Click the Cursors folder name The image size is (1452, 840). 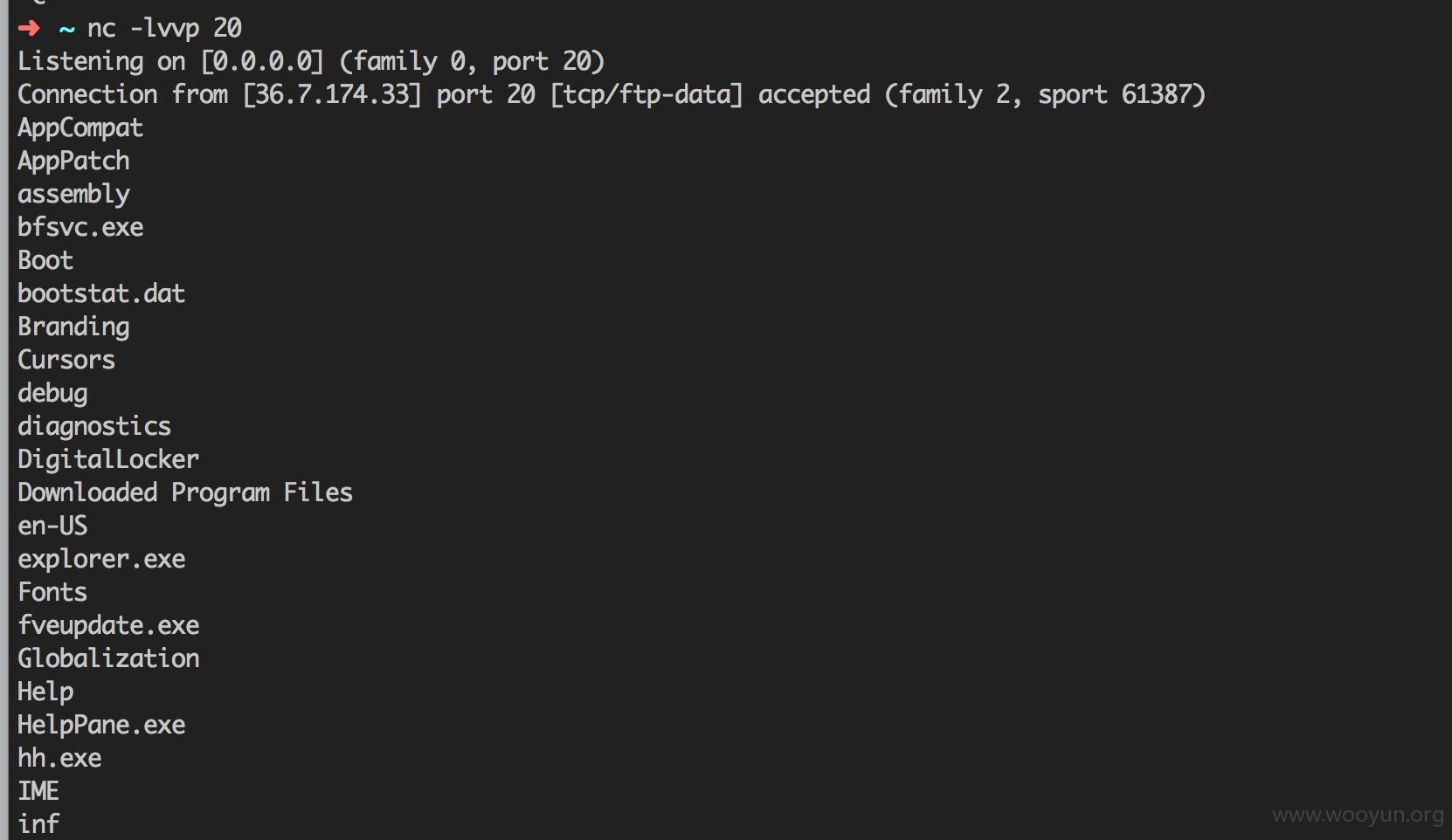coord(66,360)
